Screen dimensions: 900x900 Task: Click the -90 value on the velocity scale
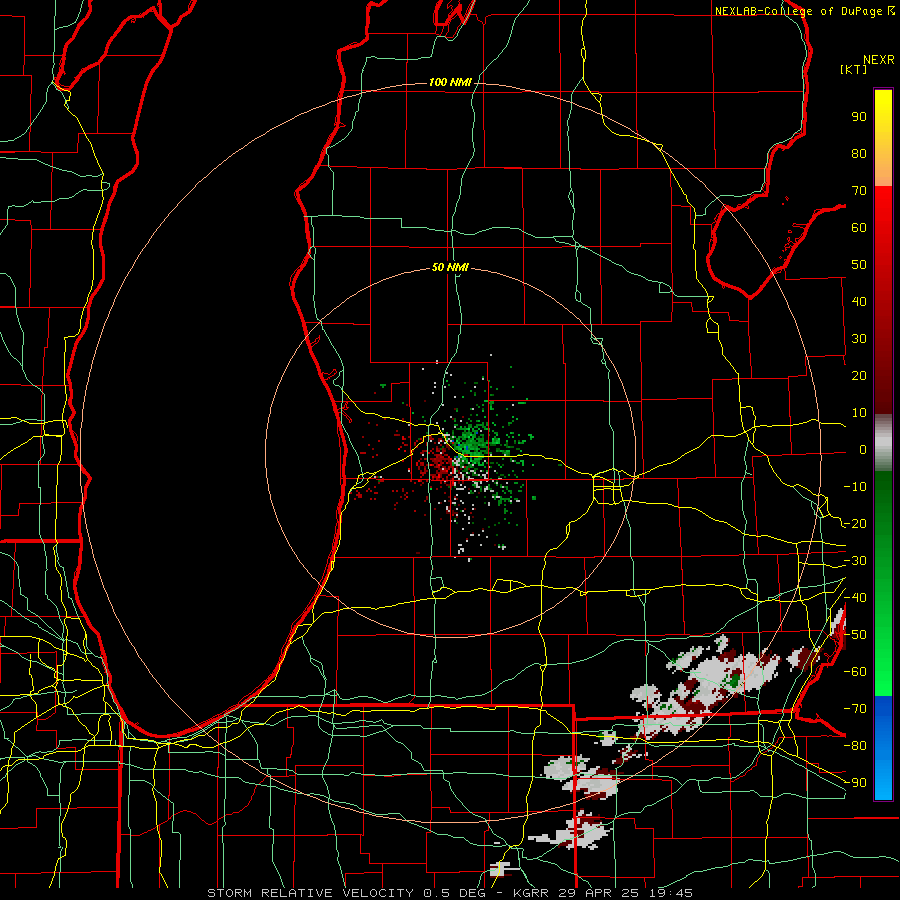click(855, 783)
